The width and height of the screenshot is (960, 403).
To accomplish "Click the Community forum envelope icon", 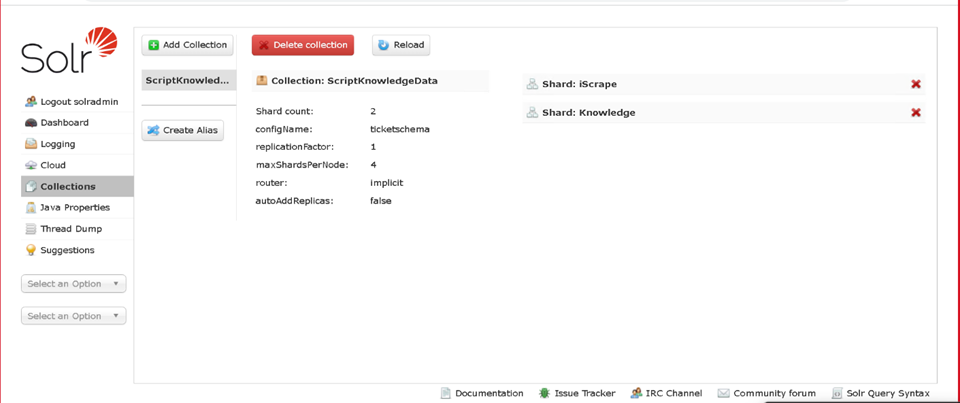I will click(723, 393).
